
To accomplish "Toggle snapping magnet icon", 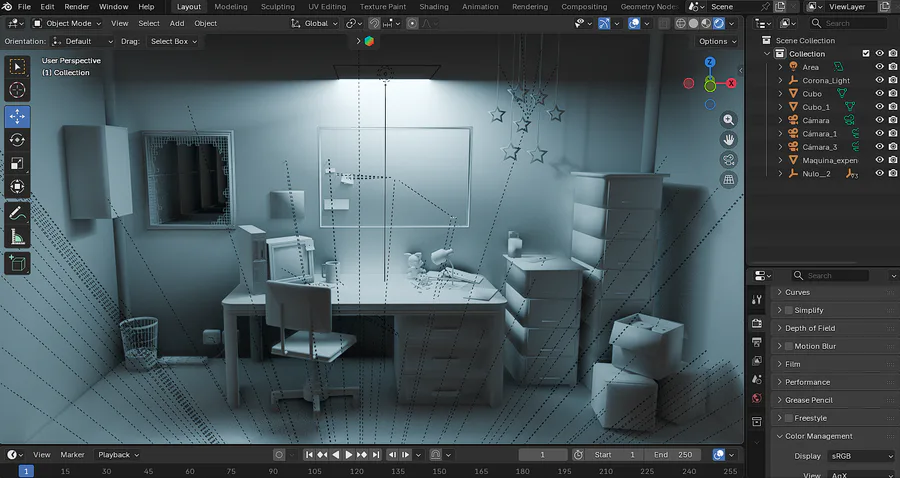I will tap(374, 24).
